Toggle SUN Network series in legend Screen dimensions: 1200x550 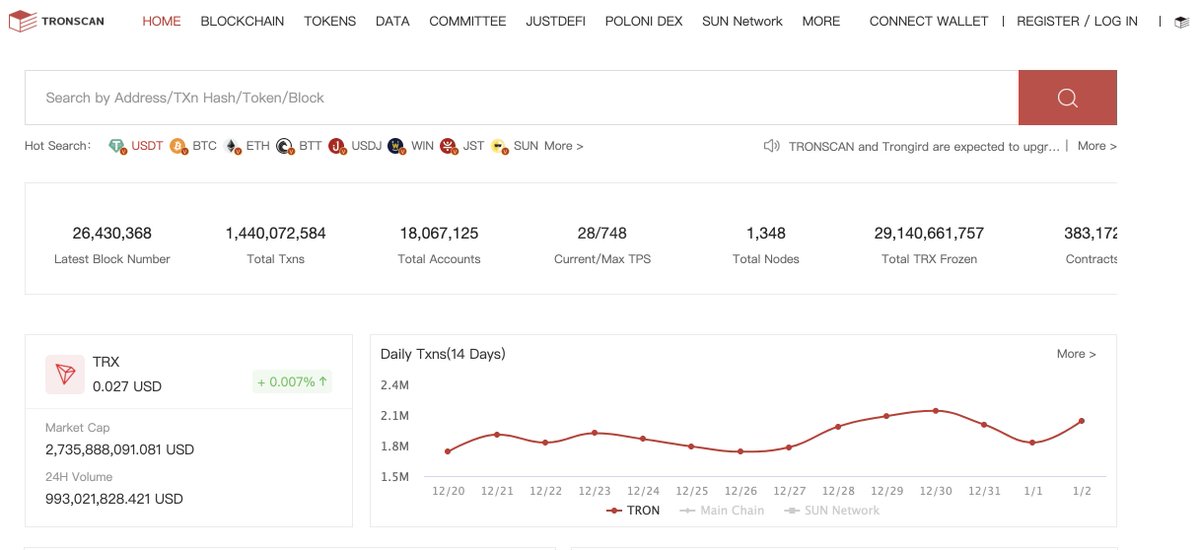point(832,510)
